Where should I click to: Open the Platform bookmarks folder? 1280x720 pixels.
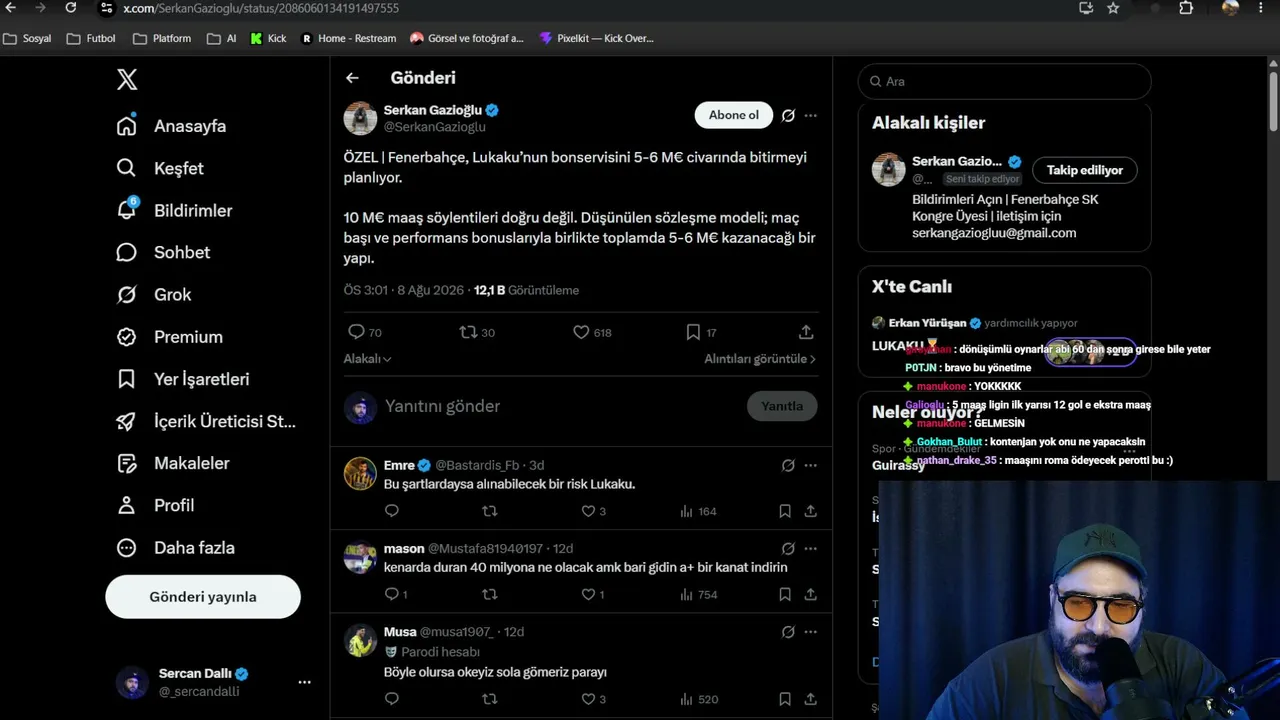[x=162, y=38]
